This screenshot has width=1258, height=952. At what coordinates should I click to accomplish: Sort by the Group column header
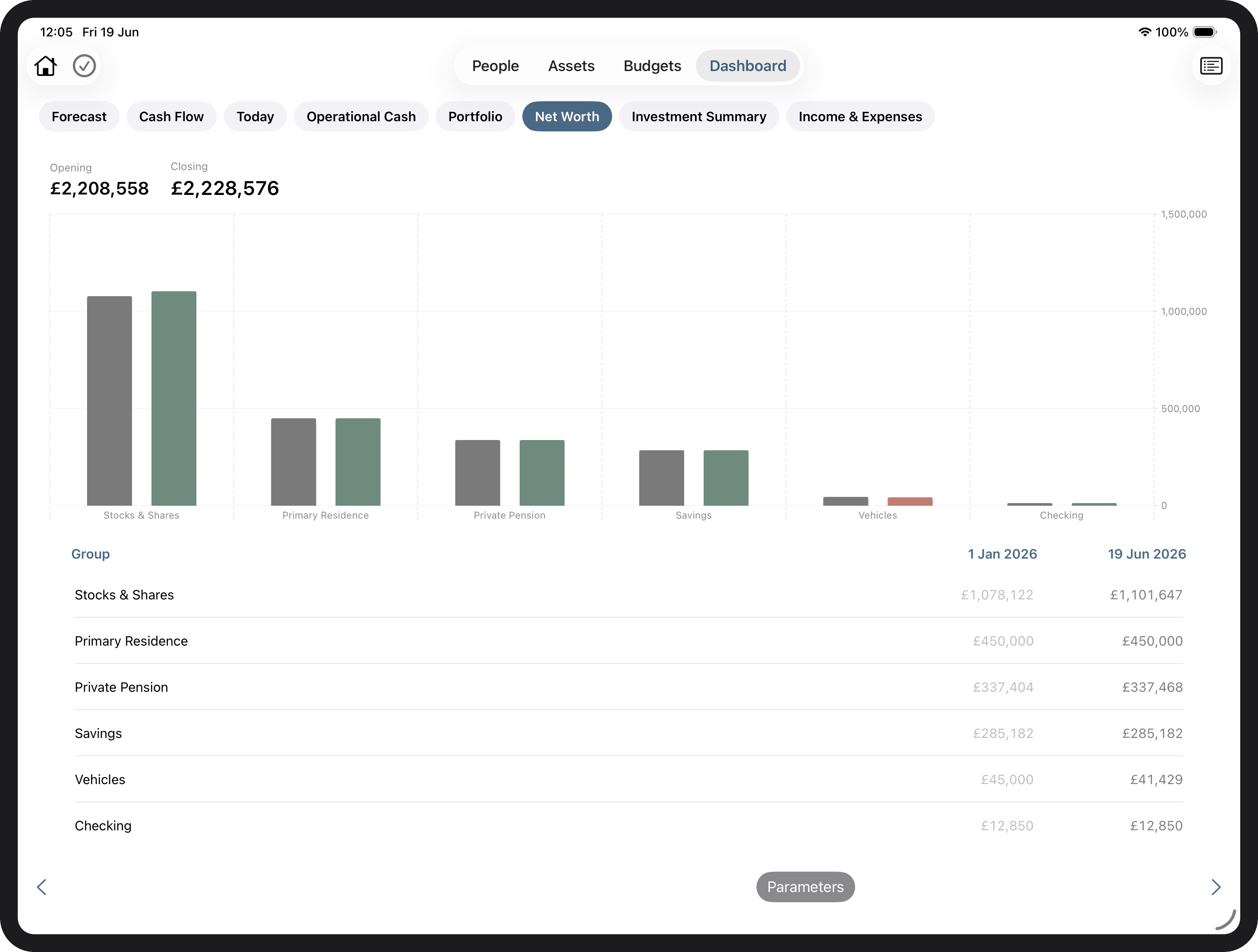tap(91, 554)
